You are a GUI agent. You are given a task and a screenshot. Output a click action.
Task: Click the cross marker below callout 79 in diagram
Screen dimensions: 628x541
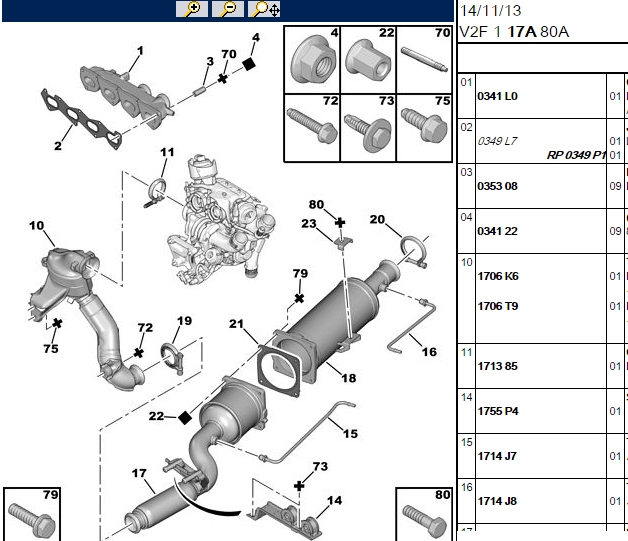point(299,298)
